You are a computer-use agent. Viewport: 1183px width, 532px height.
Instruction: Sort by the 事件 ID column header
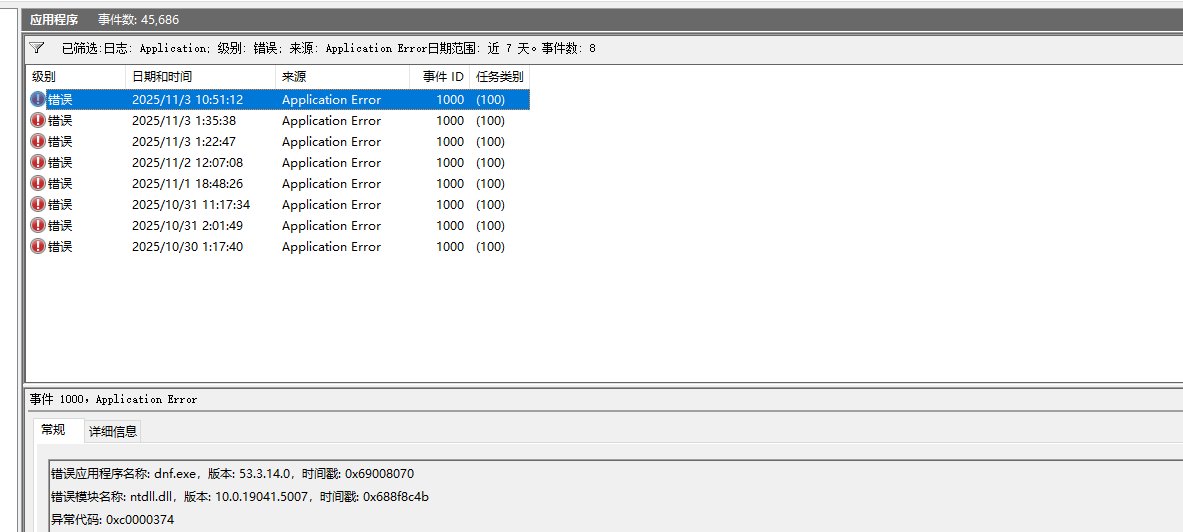[x=440, y=77]
